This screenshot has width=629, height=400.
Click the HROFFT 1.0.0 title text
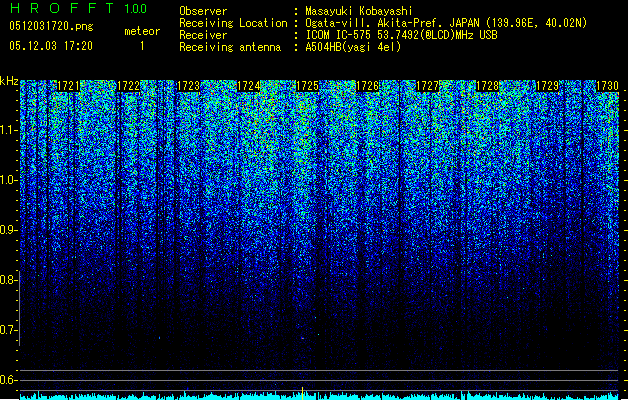(x=78, y=8)
